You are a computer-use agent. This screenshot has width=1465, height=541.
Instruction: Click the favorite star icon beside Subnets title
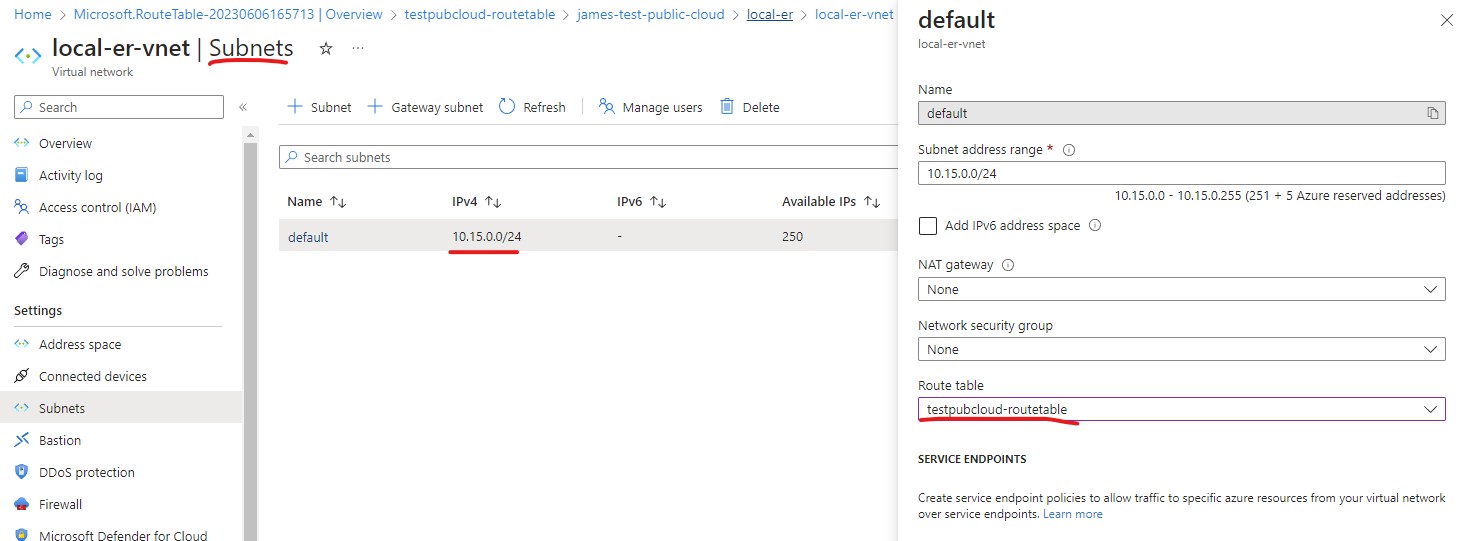[325, 49]
